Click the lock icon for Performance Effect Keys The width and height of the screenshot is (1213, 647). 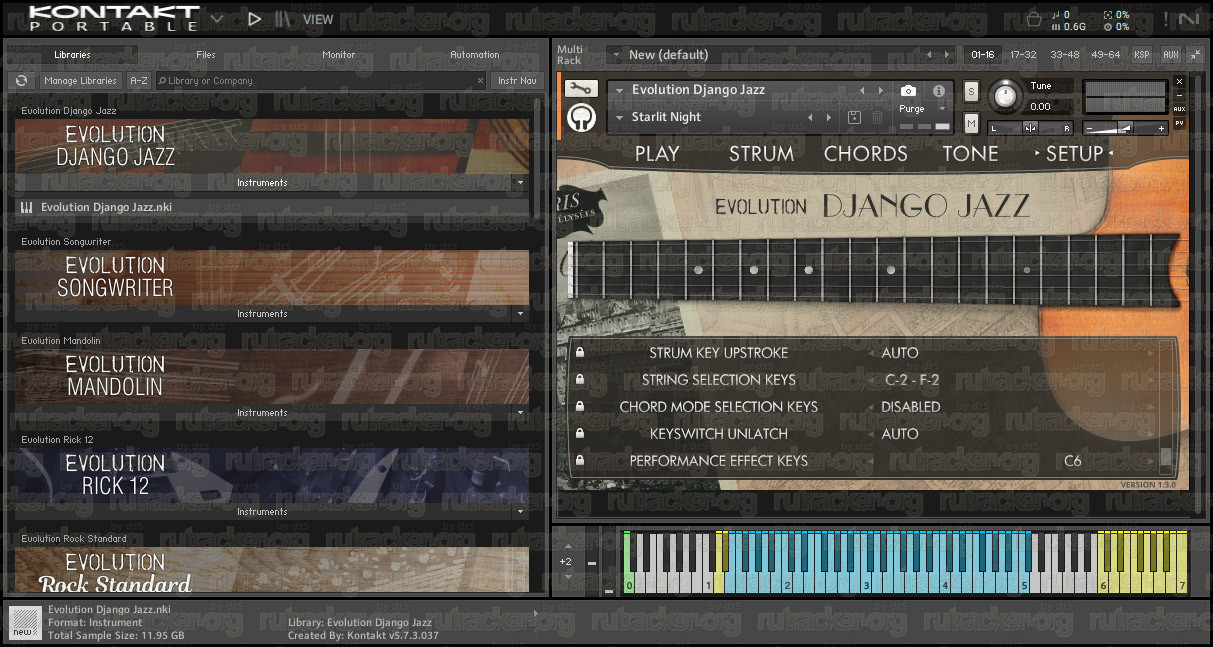(580, 460)
